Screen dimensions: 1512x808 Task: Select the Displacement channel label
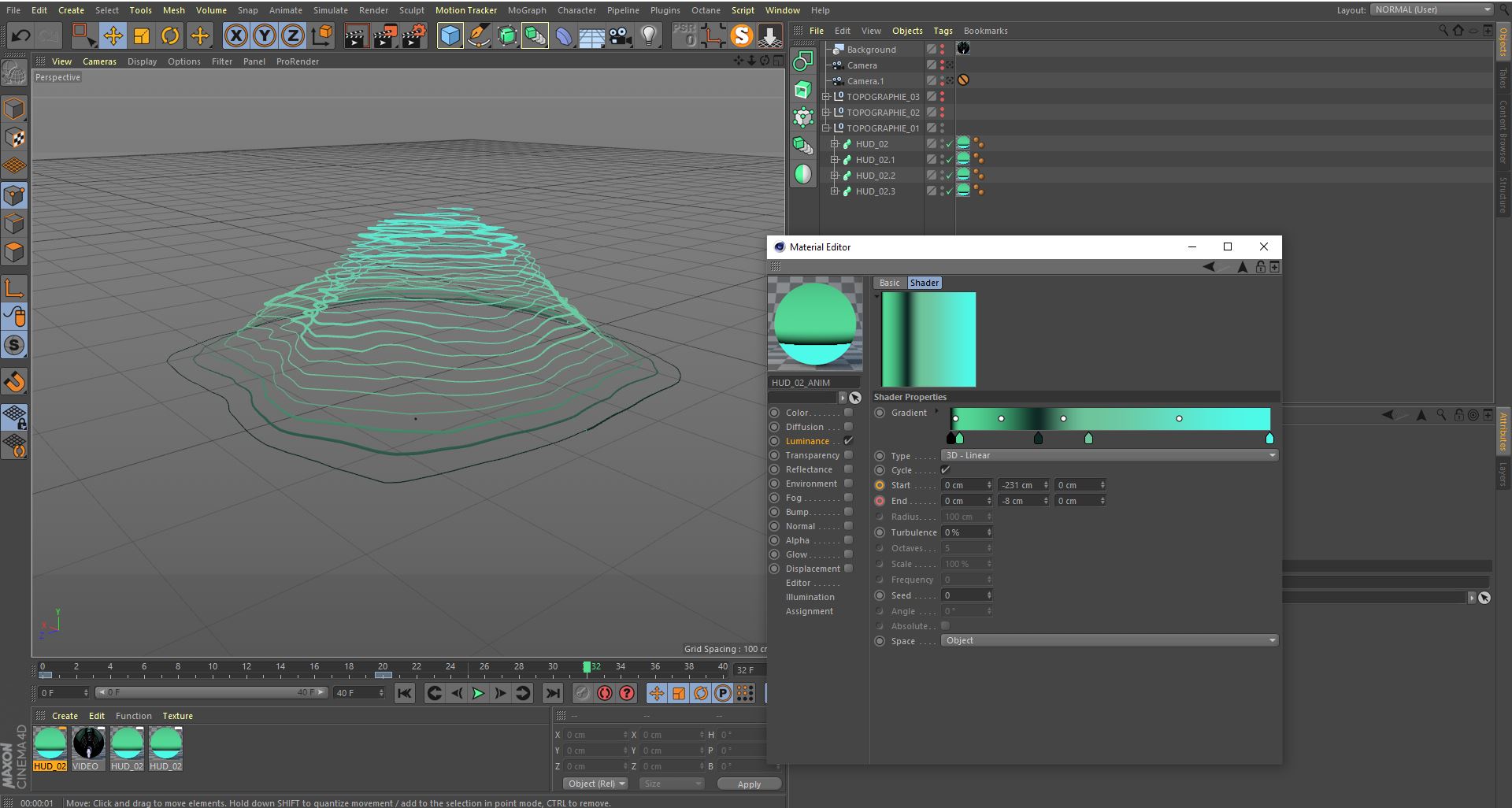[x=813, y=569]
